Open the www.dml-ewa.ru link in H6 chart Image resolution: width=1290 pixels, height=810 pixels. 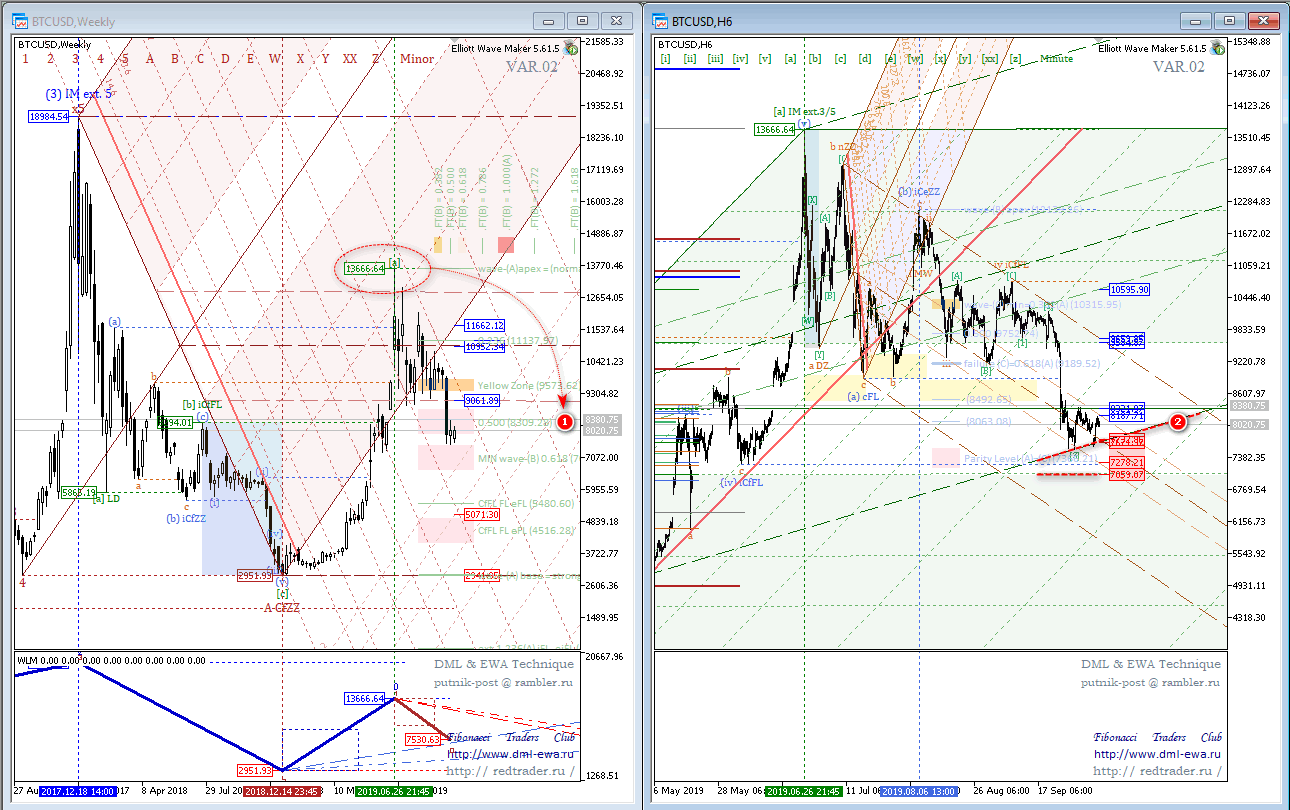tap(1157, 754)
